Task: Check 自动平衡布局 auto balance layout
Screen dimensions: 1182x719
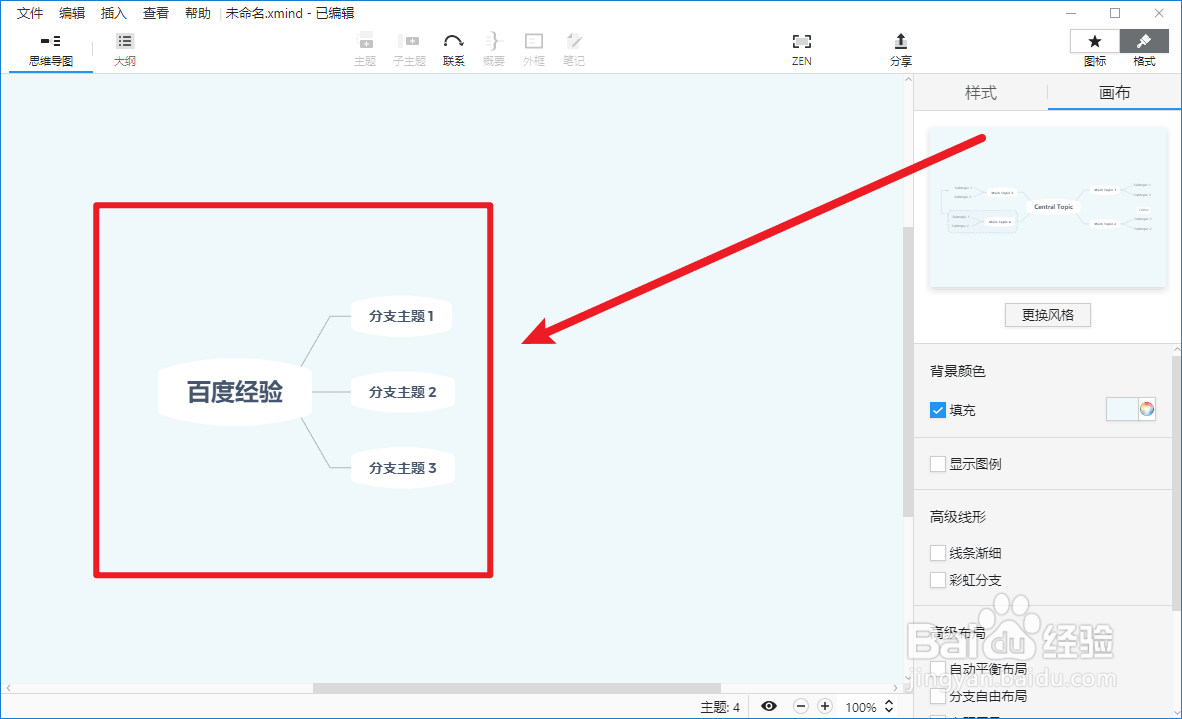Action: point(937,668)
